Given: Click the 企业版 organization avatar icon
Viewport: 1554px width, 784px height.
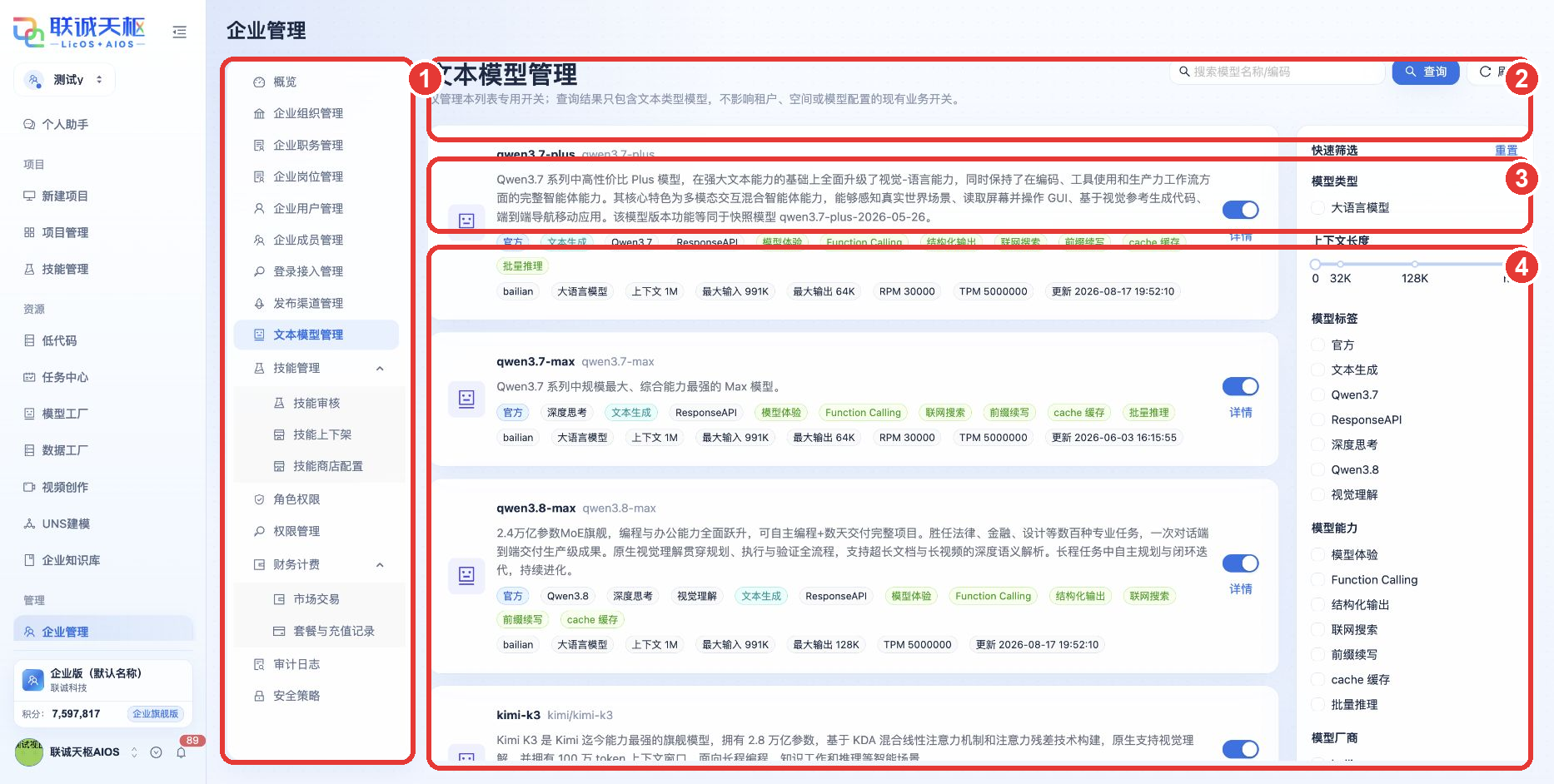Looking at the screenshot, I should point(33,680).
